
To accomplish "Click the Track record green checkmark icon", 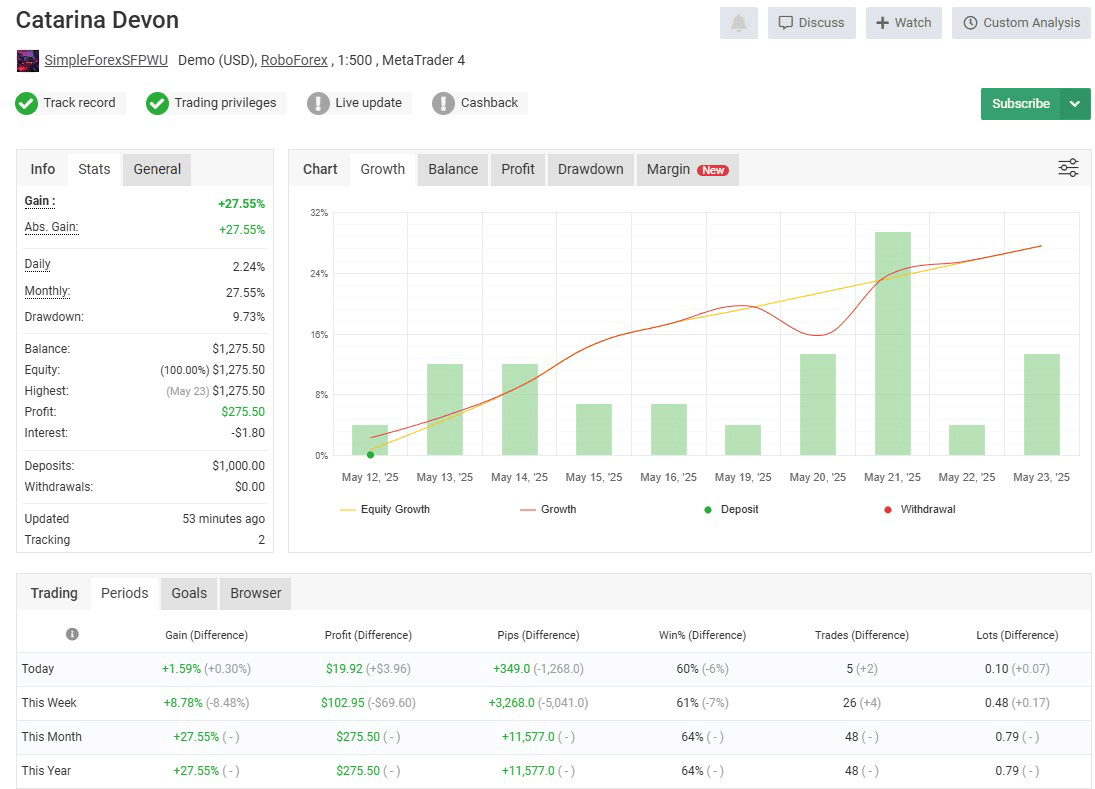I will pyautogui.click(x=27, y=103).
